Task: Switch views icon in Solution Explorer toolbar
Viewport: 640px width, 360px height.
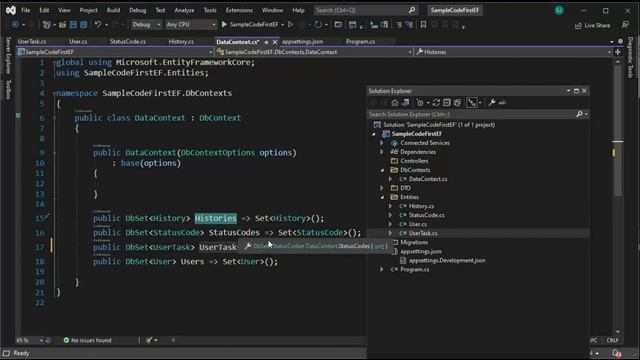Action: (x=405, y=102)
